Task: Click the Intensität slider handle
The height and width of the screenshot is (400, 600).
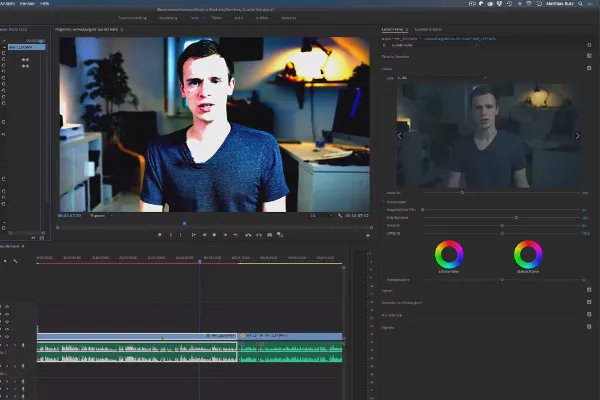Action: point(462,193)
